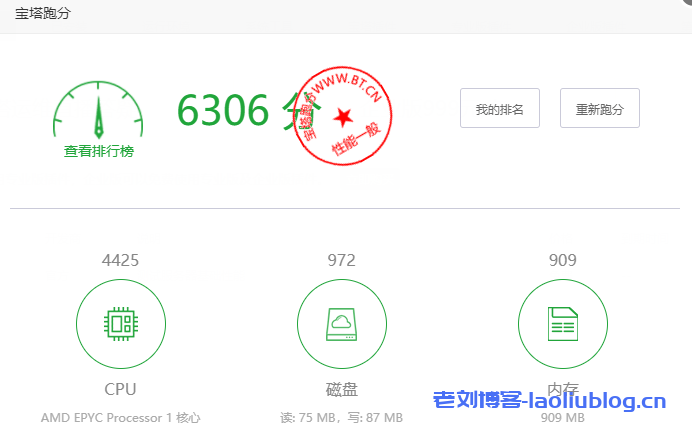The height and width of the screenshot is (438, 692).
Task: Click the CPU chip icon circle
Action: 121,323
